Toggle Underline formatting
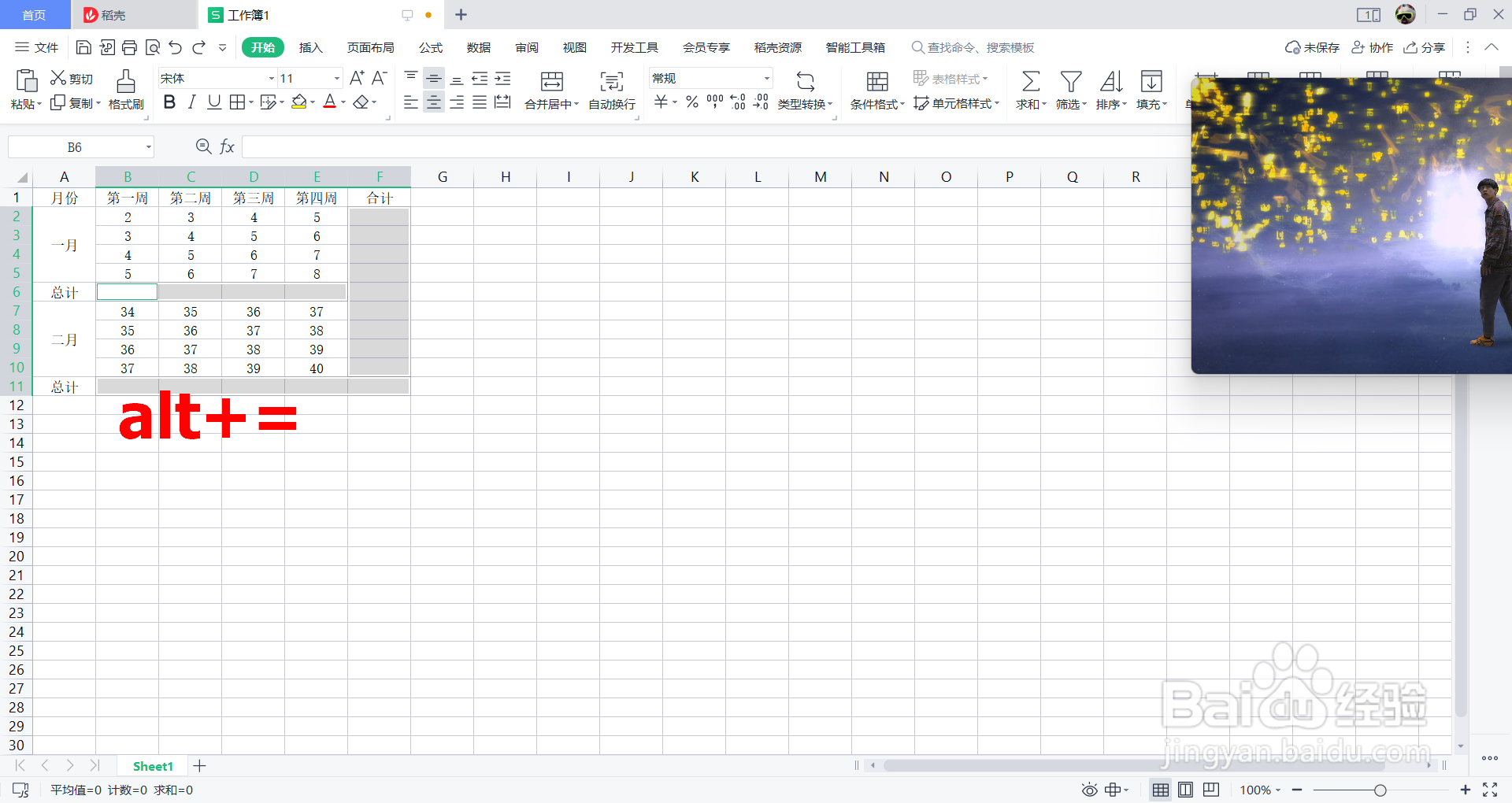 coord(213,102)
